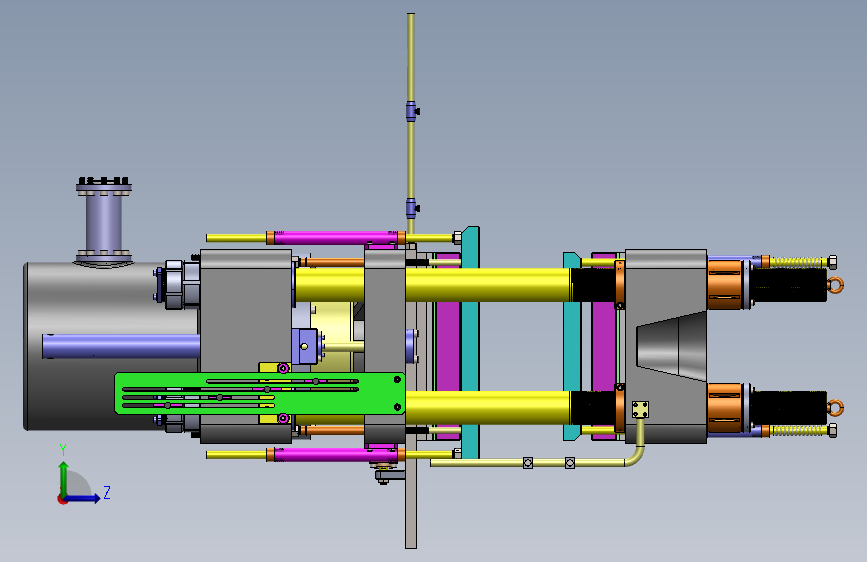Pick the lower blue clamp on the vertical rod
The height and width of the screenshot is (562, 867).
pos(412,209)
